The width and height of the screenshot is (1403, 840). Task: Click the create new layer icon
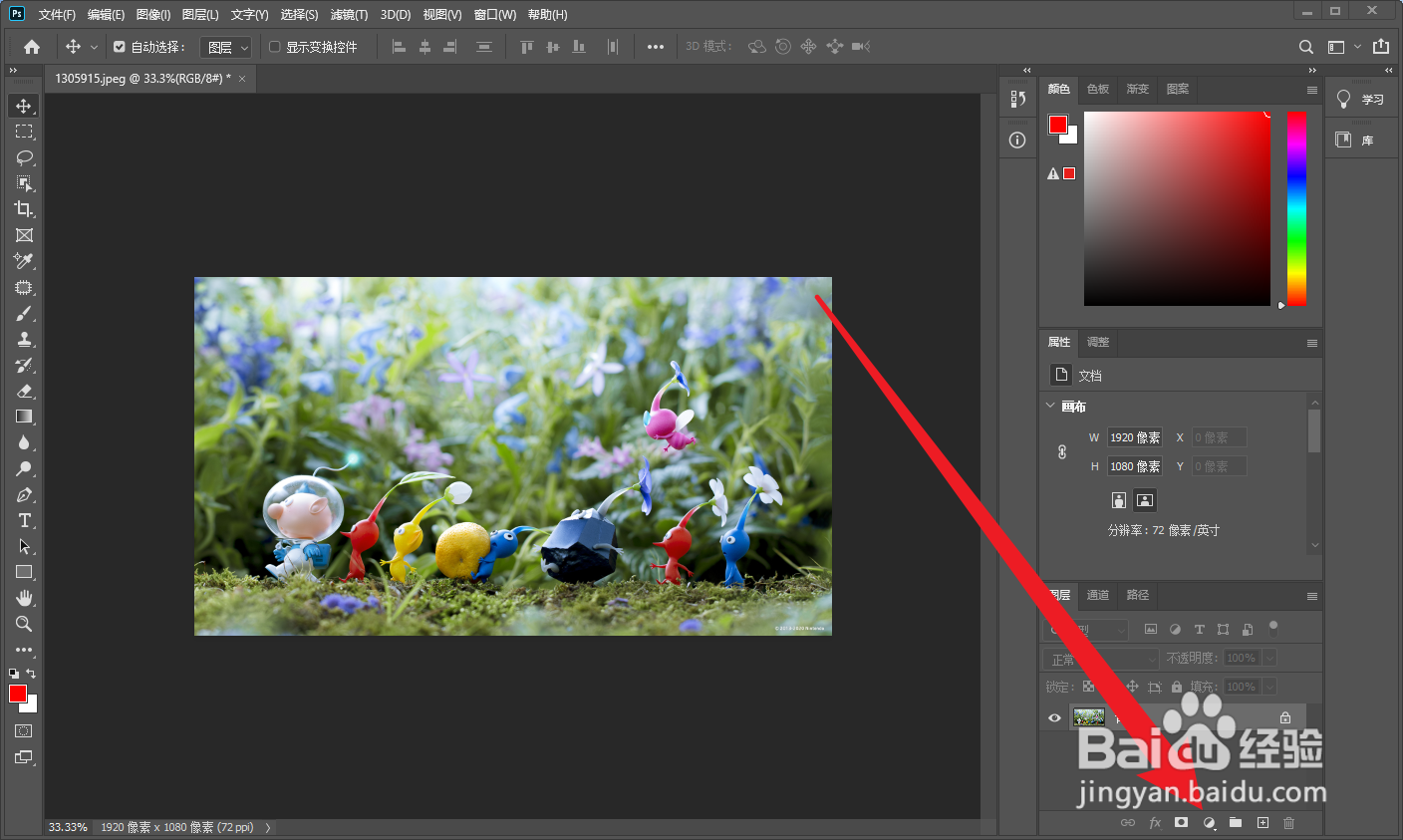click(x=1263, y=822)
